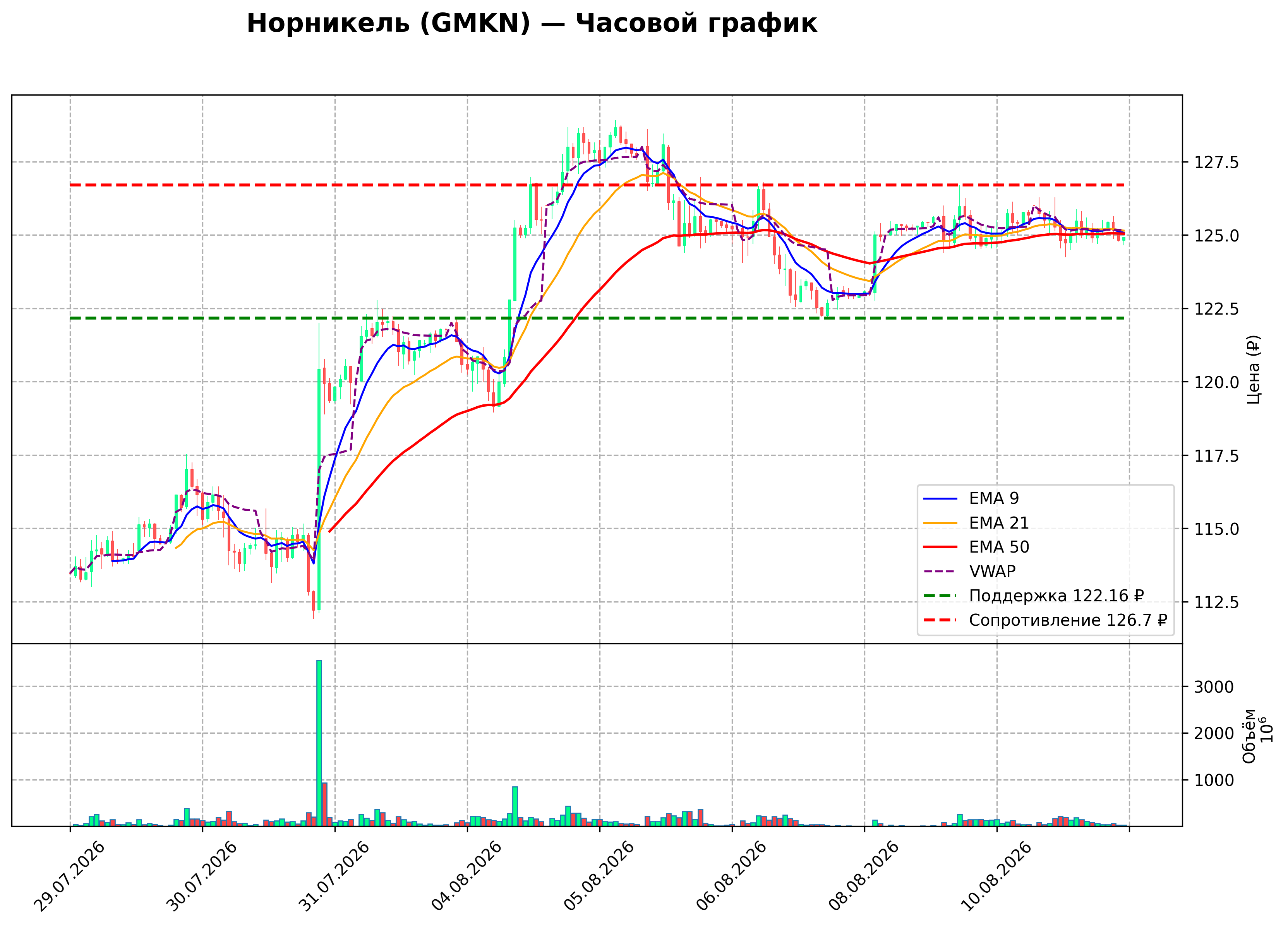Screen dimensions: 1288x926
Task: Select VWAP legend entry
Action: (x=969, y=571)
